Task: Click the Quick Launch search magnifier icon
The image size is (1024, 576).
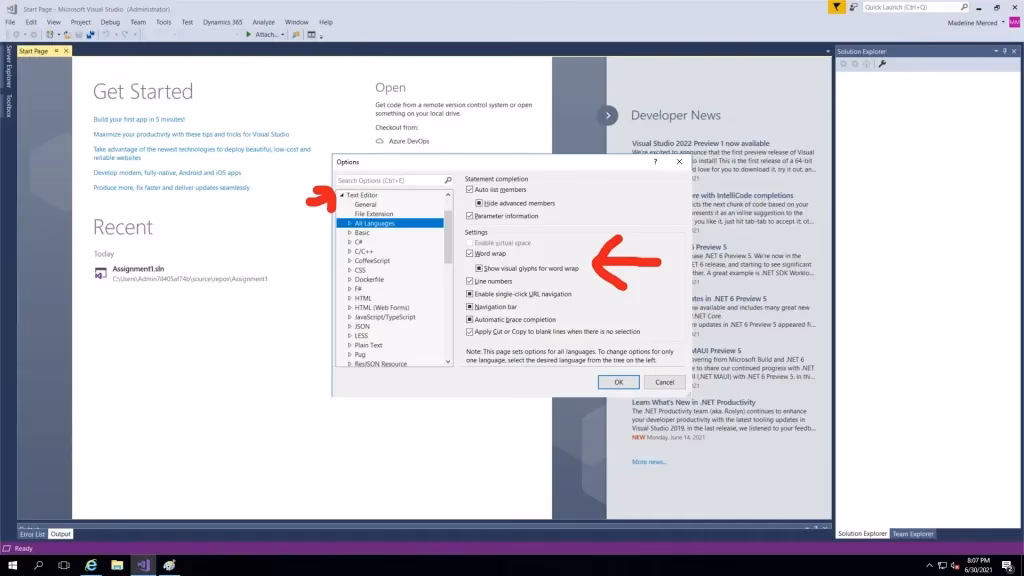Action: tap(964, 7)
